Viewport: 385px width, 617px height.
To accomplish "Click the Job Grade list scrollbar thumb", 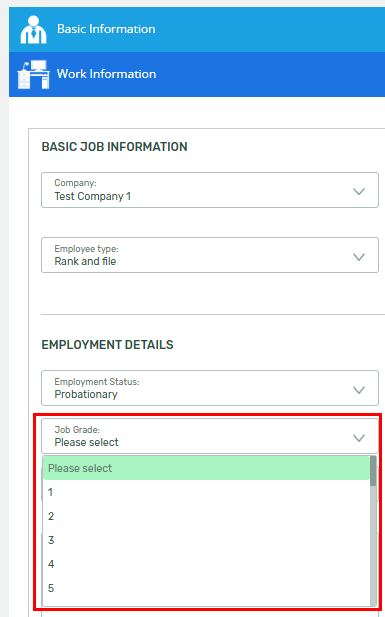I will (373, 471).
